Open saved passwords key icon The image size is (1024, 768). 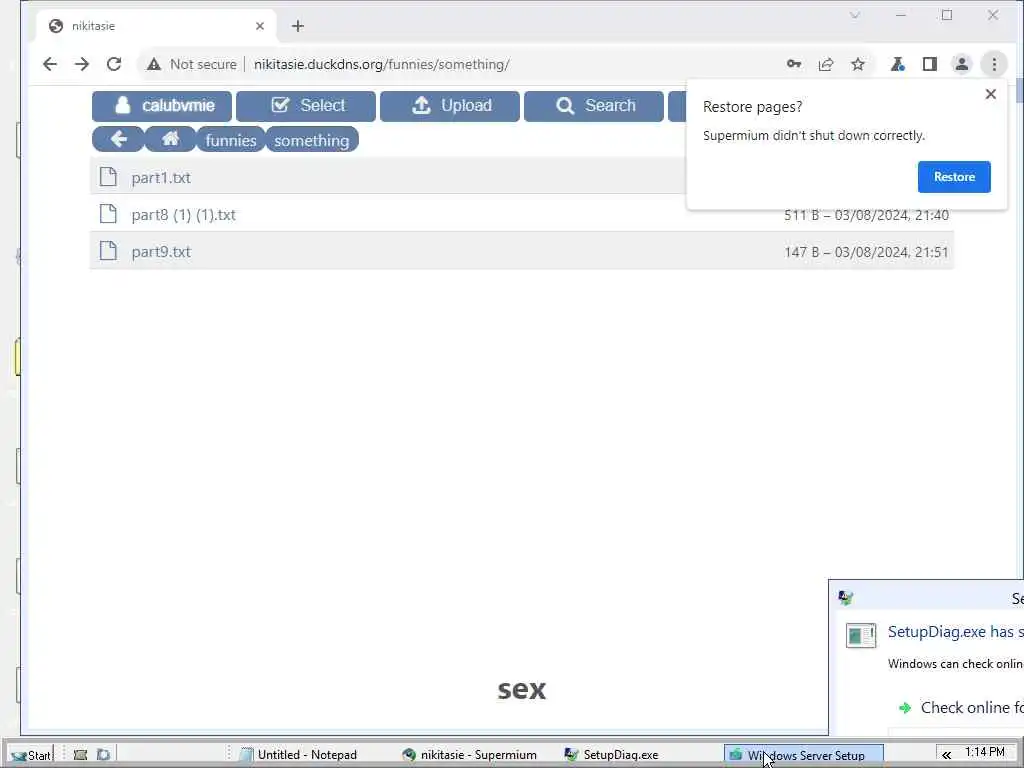(x=794, y=64)
